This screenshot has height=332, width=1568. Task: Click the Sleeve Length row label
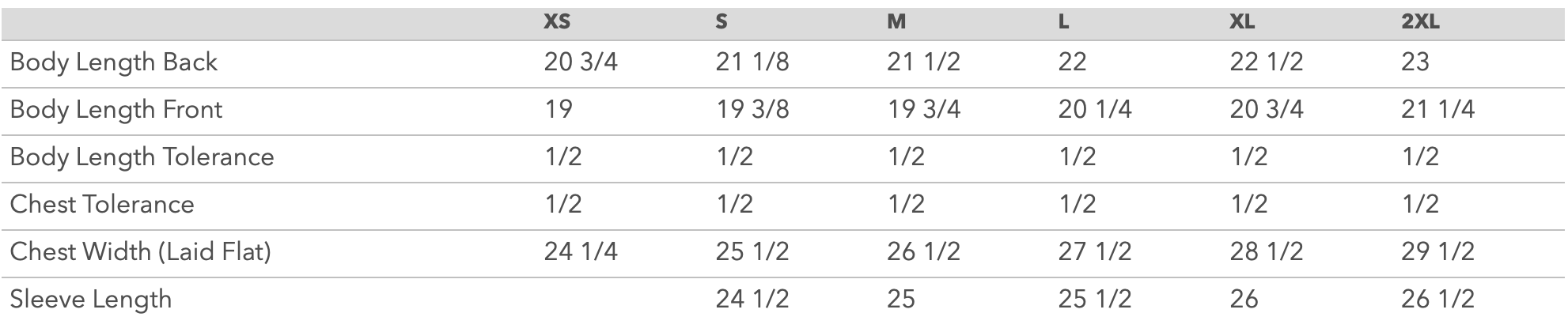tap(90, 299)
